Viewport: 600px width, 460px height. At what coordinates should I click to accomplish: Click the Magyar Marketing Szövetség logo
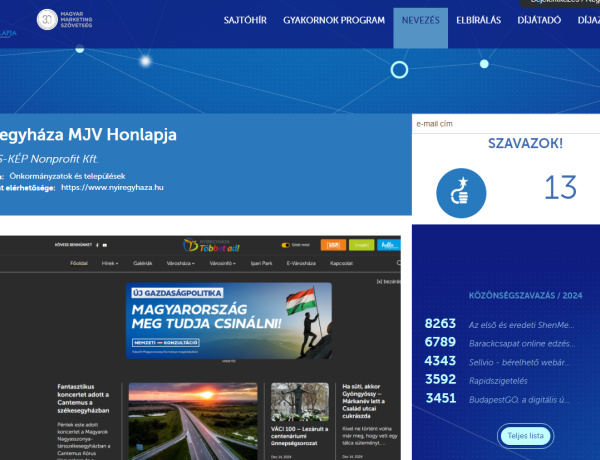[64, 20]
